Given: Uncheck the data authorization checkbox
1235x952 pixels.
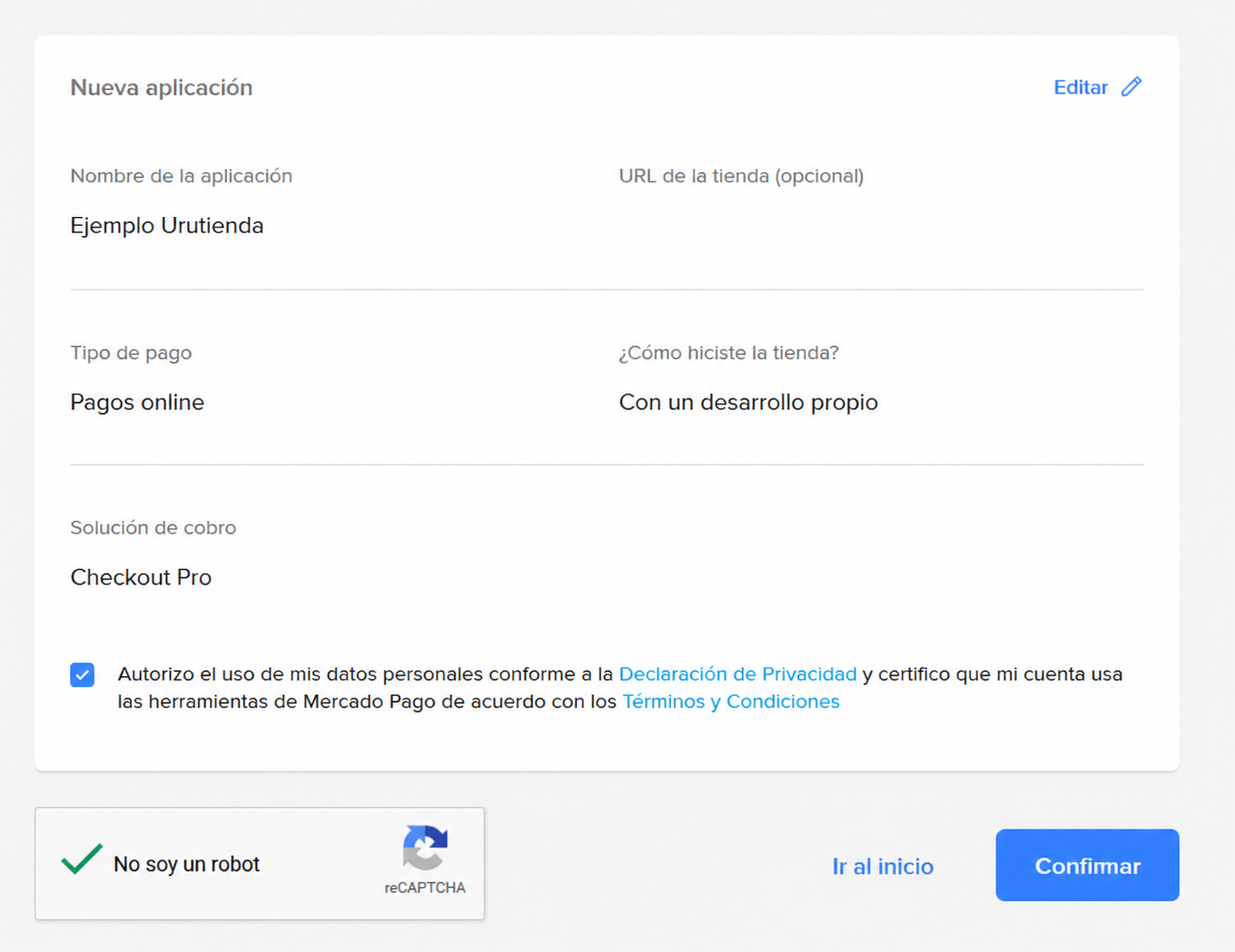Looking at the screenshot, I should pyautogui.click(x=82, y=674).
